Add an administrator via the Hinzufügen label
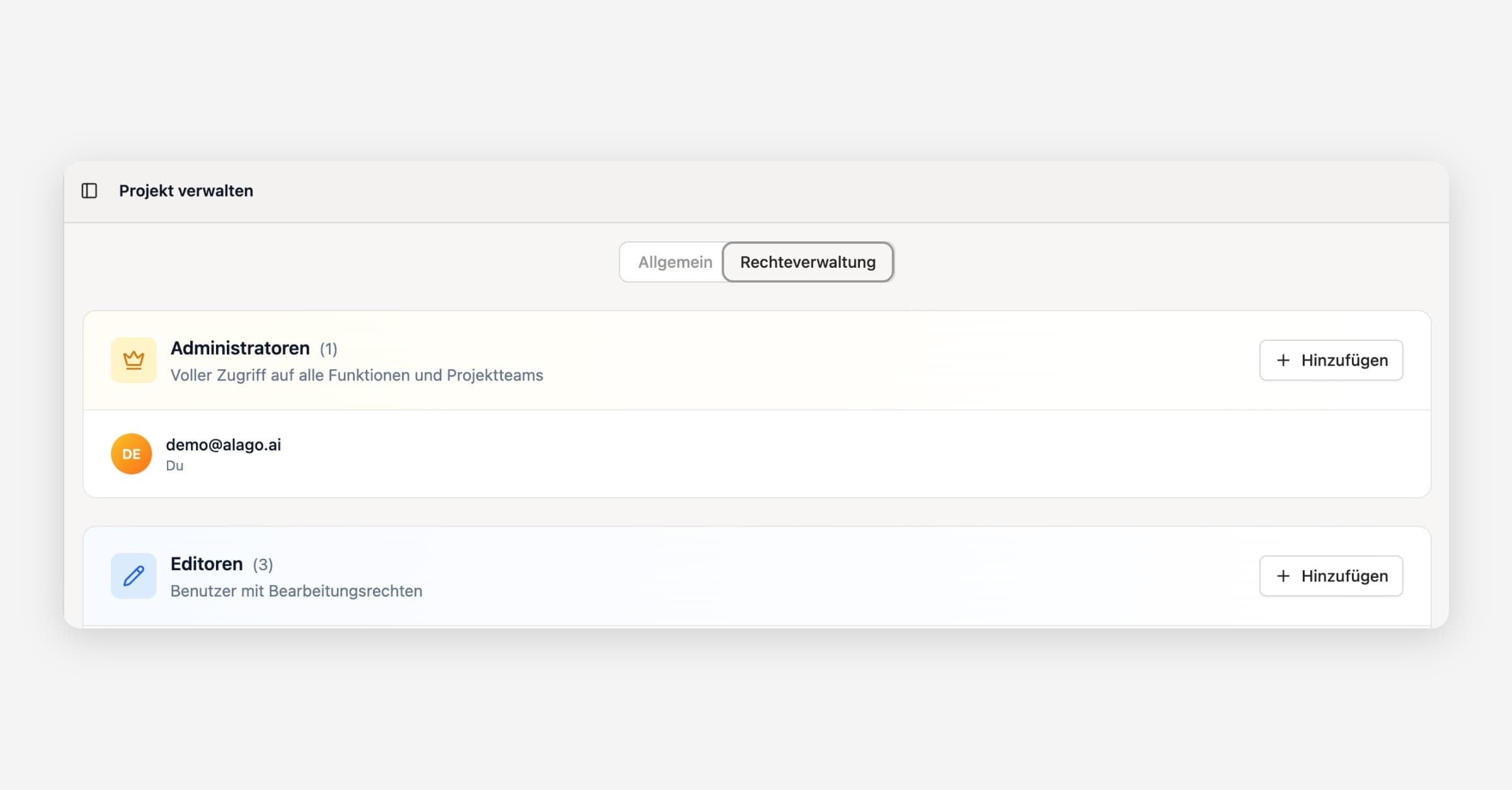1512x790 pixels. [1344, 360]
